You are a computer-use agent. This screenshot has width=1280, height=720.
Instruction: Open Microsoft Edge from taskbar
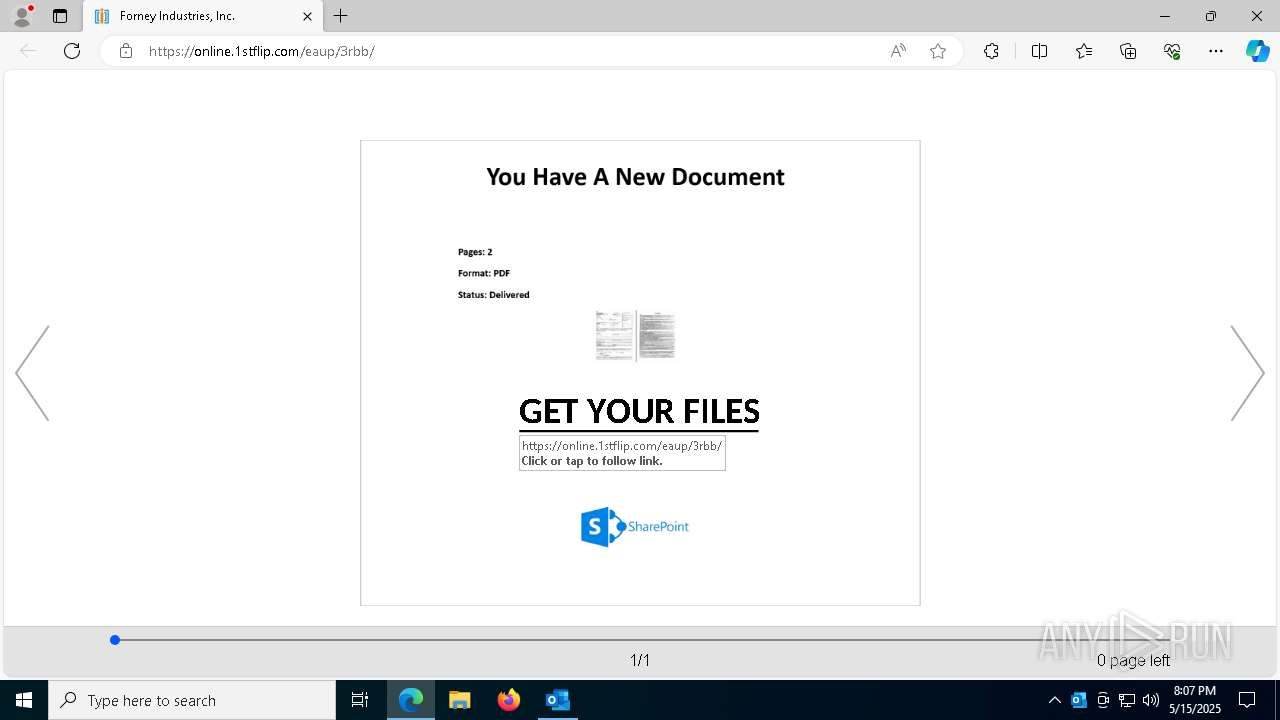coord(411,700)
